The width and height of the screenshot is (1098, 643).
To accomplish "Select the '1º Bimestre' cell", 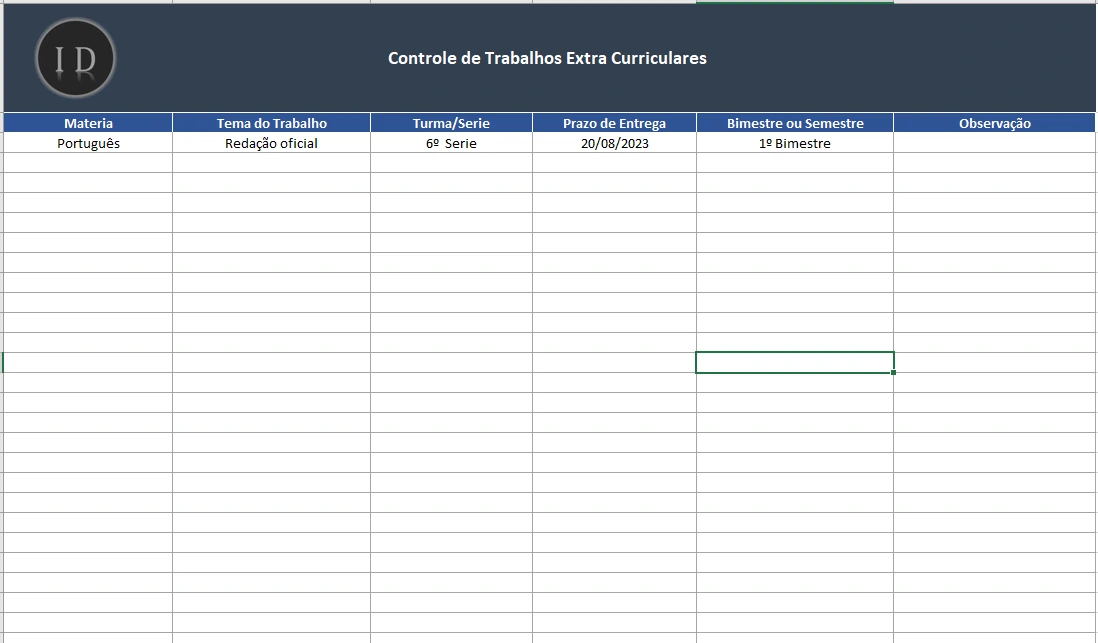I will point(795,143).
